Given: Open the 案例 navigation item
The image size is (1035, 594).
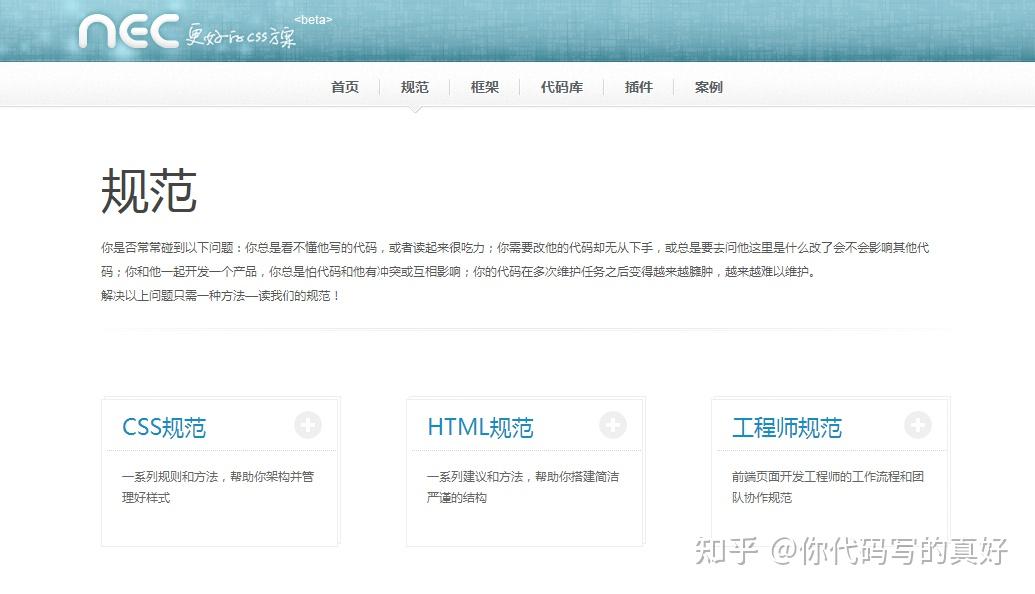Looking at the screenshot, I should pos(708,87).
